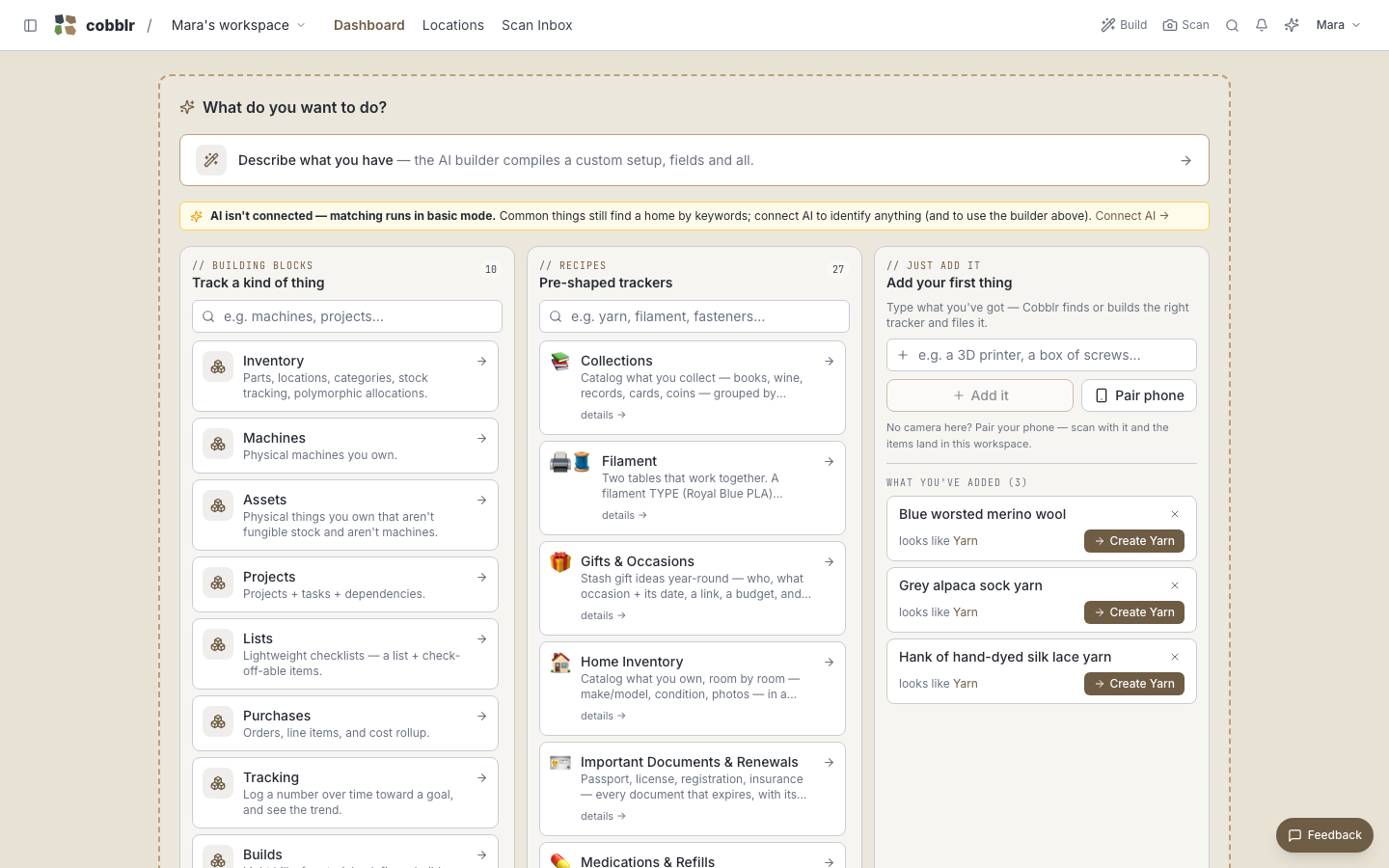Screen dimensions: 1389x868
Task: Dismiss Blue worsted merino wool item
Action: click(x=1175, y=514)
